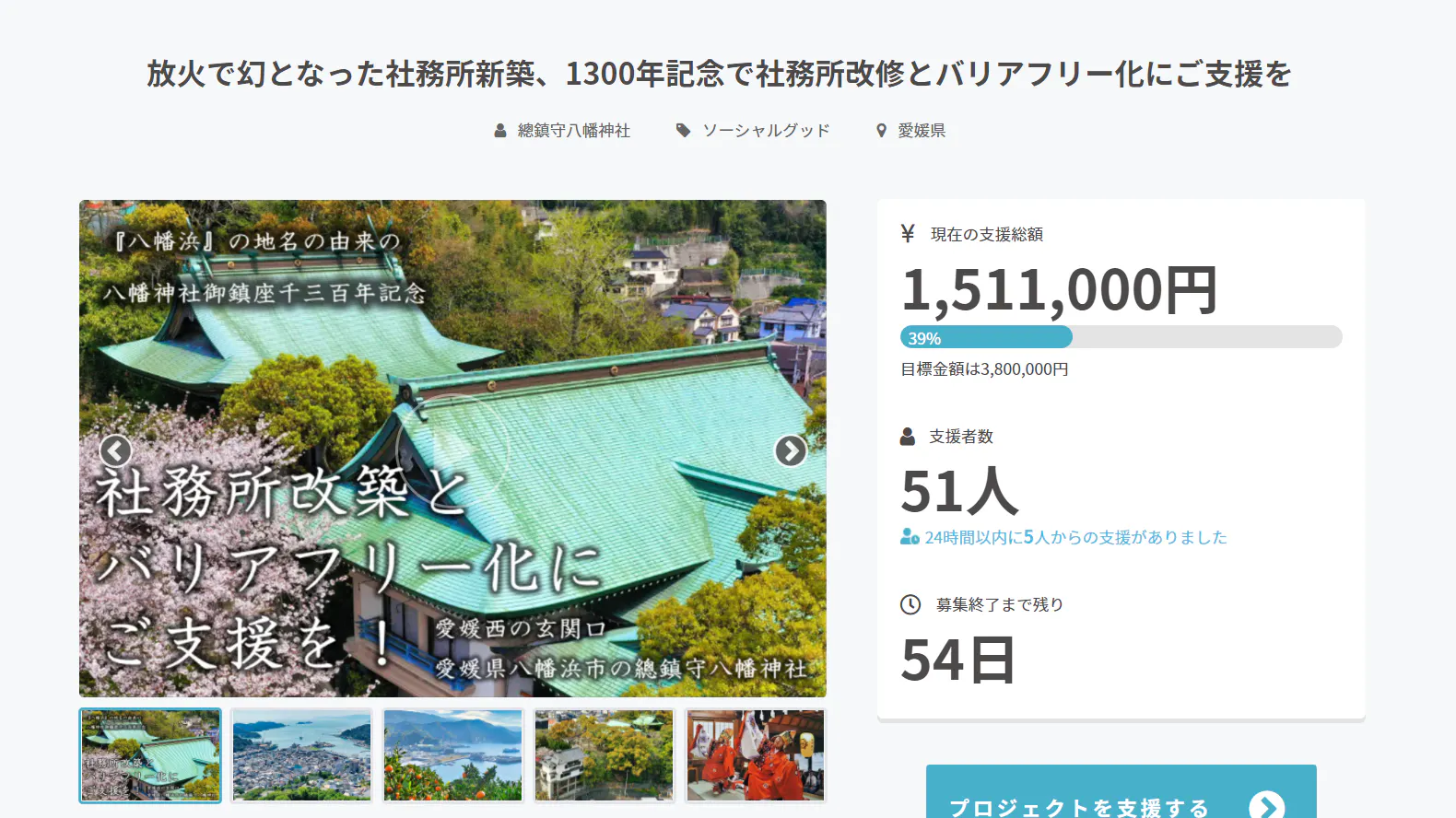Click the person icon beside 總鎮守八幡神社

[500, 131]
